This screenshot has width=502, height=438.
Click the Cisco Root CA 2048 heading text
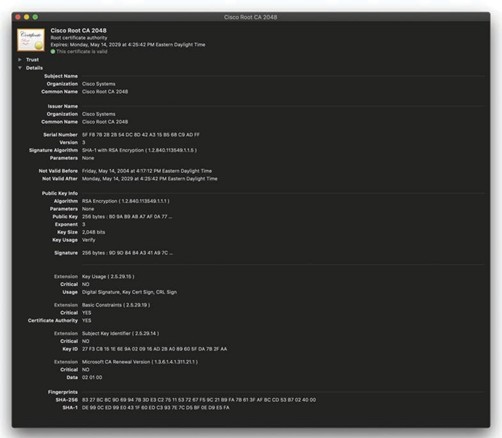pyautogui.click(x=78, y=30)
